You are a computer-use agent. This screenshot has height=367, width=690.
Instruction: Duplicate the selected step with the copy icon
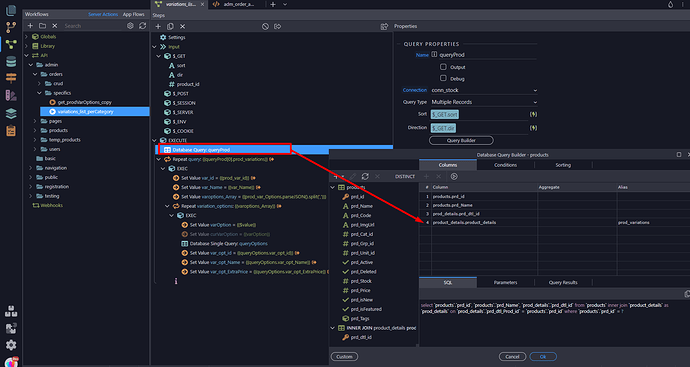pos(170,26)
